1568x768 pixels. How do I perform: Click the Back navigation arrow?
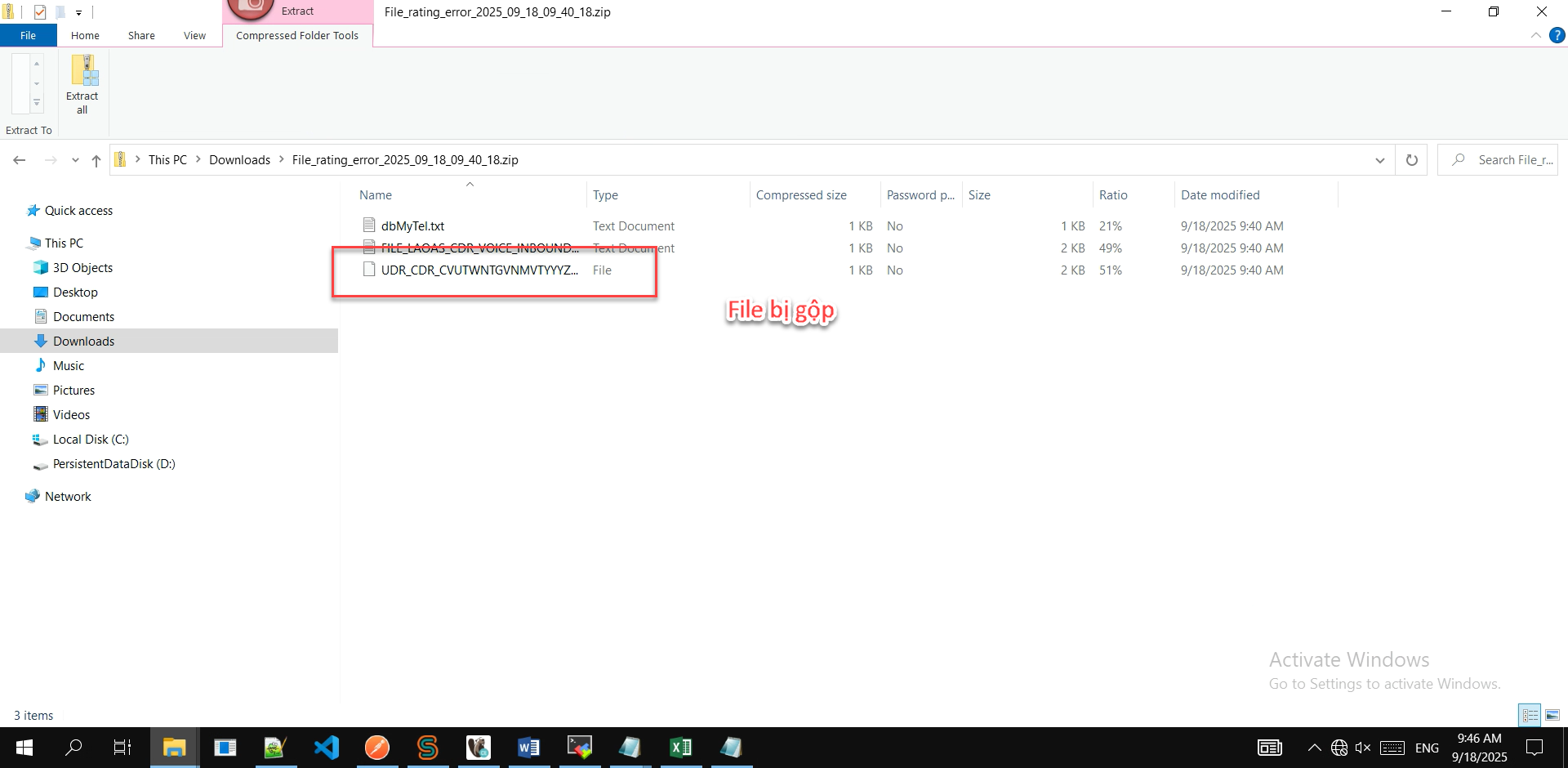click(20, 160)
